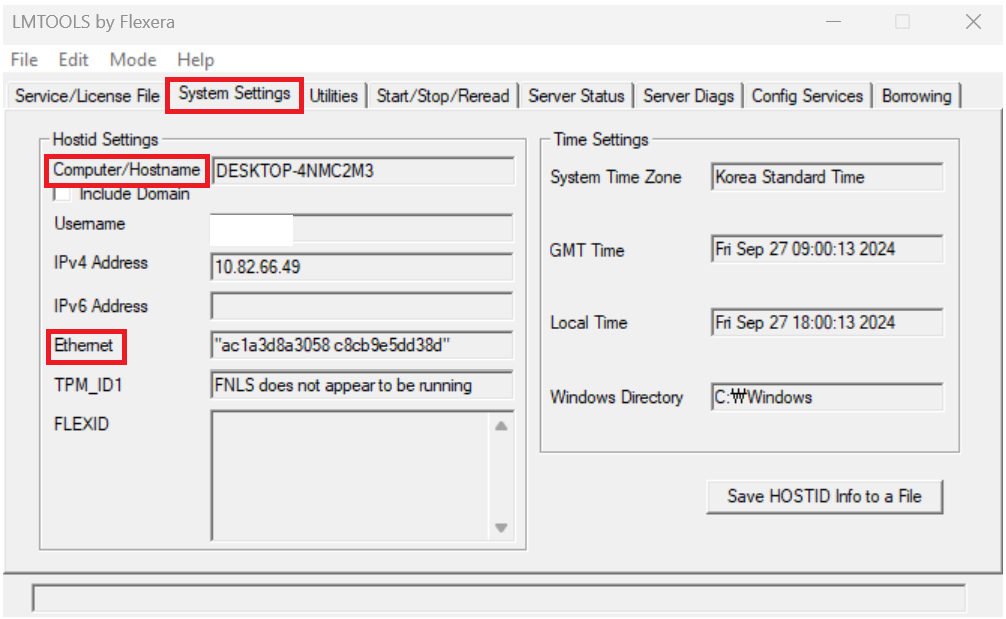Click the Hostid Settings group title

click(105, 140)
